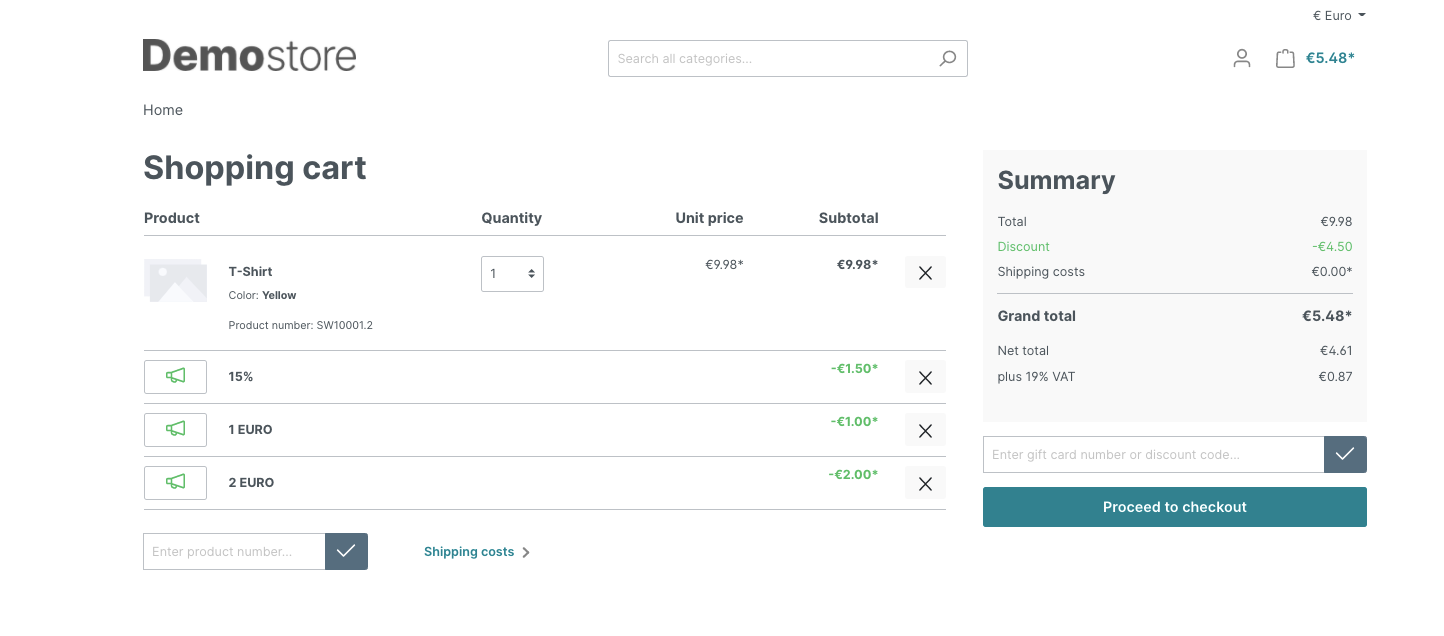The image size is (1444, 636).
Task: Focus the search all categories field
Action: (770, 58)
